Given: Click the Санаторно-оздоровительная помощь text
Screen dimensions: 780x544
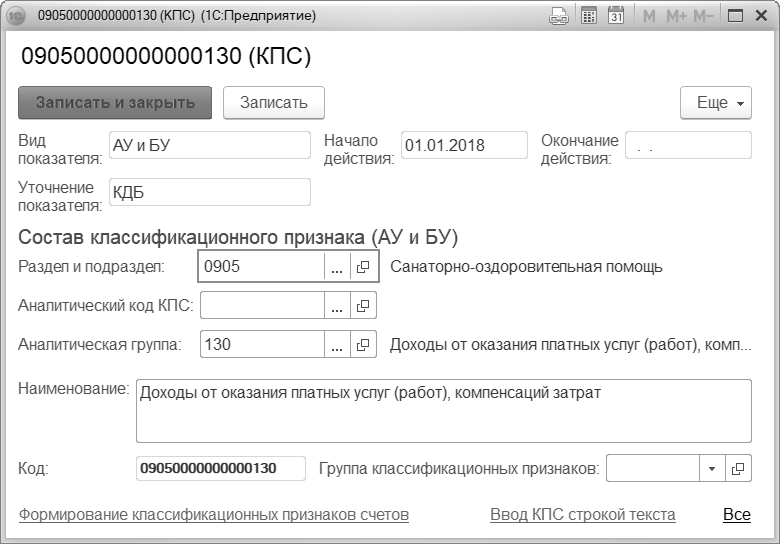Looking at the screenshot, I should click(526, 267).
